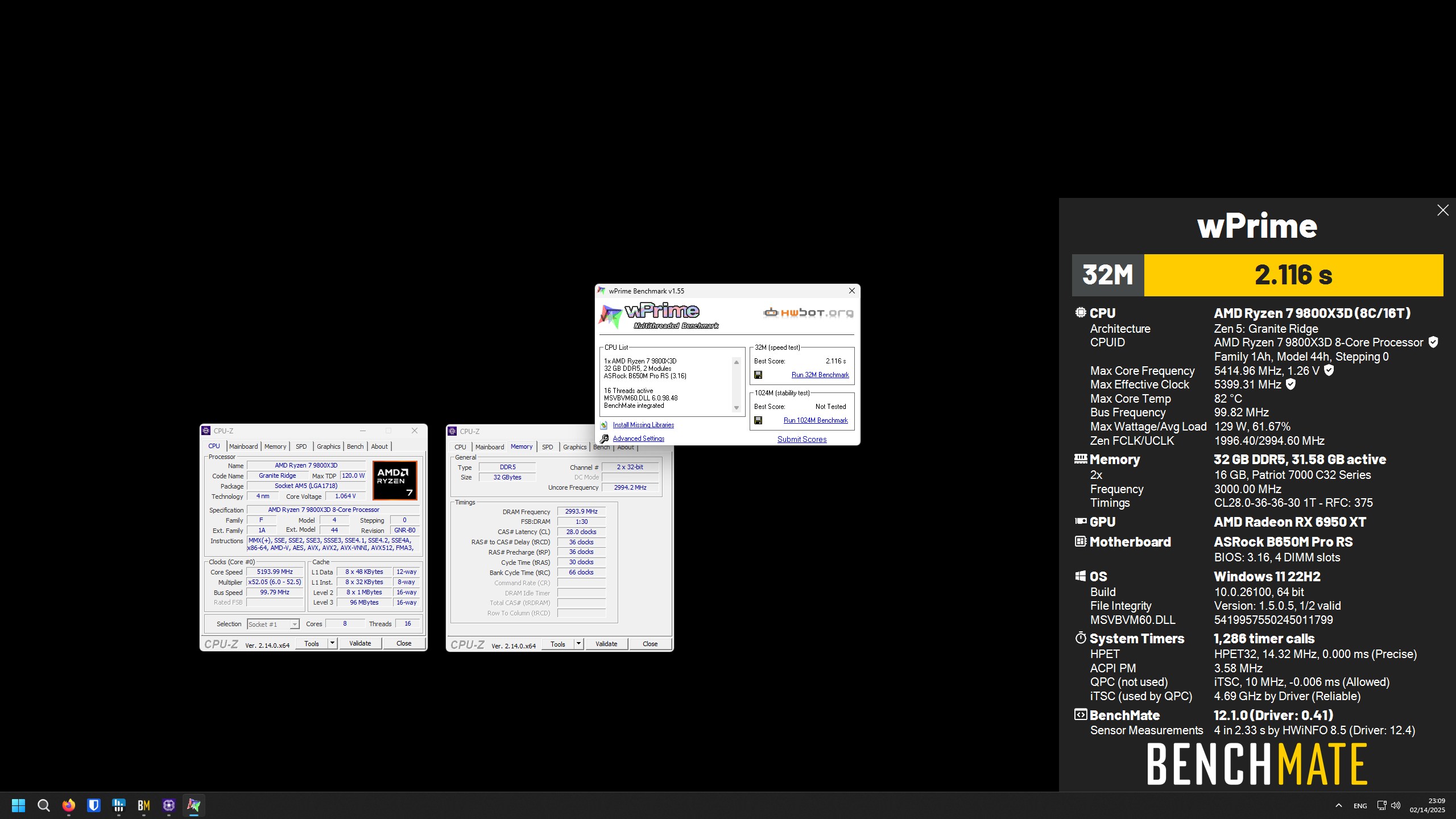This screenshot has width=1456, height=819.
Task: Open Install Missing Libraries link
Action: tap(643, 425)
